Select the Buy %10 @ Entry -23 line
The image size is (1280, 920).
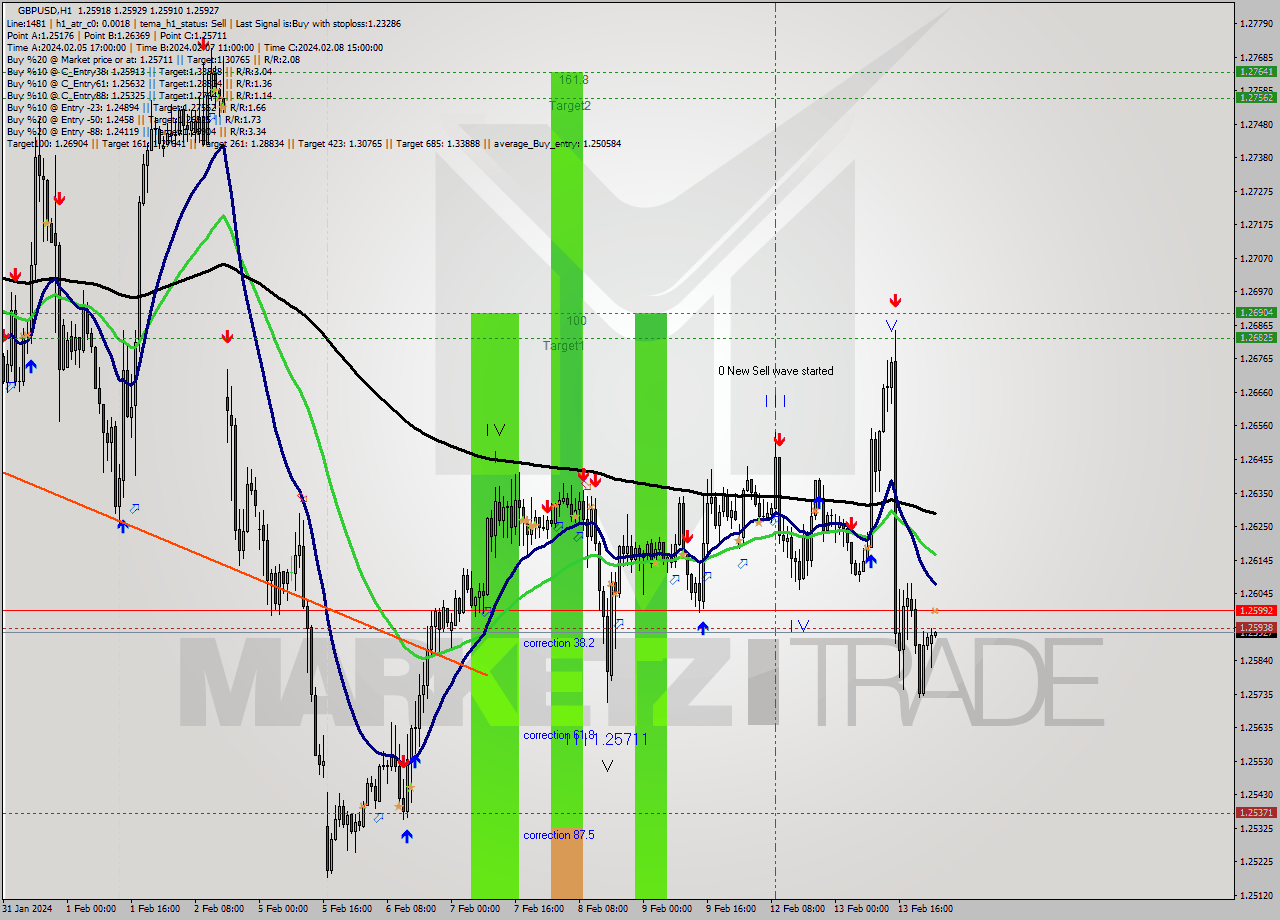coord(136,108)
